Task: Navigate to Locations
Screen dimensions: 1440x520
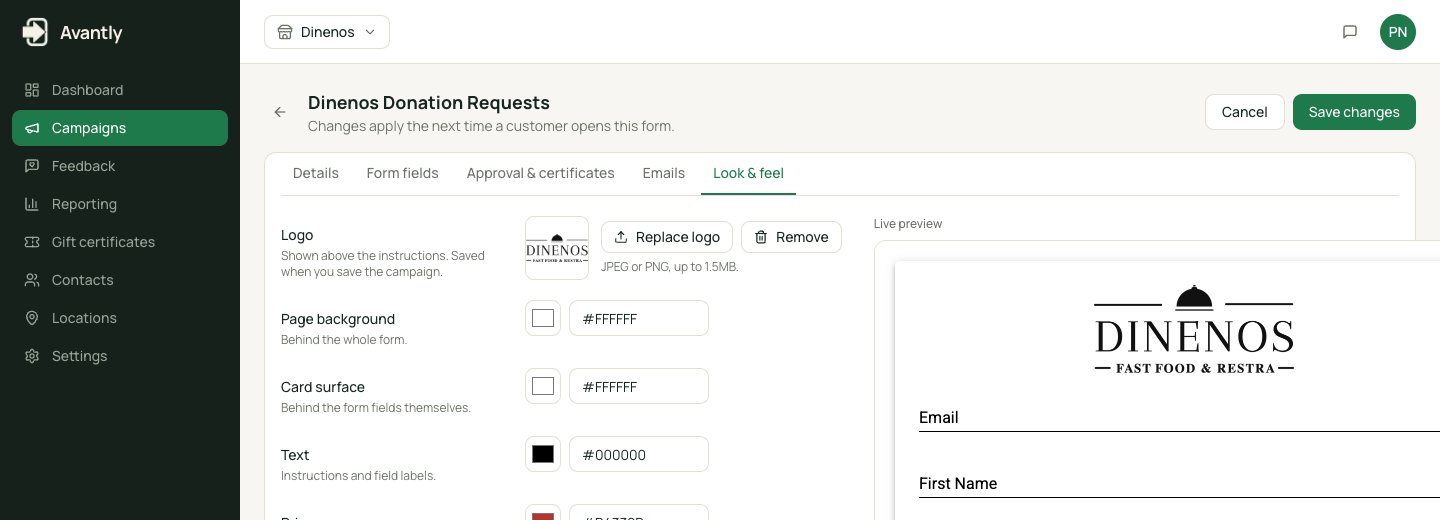Action: 120,318
